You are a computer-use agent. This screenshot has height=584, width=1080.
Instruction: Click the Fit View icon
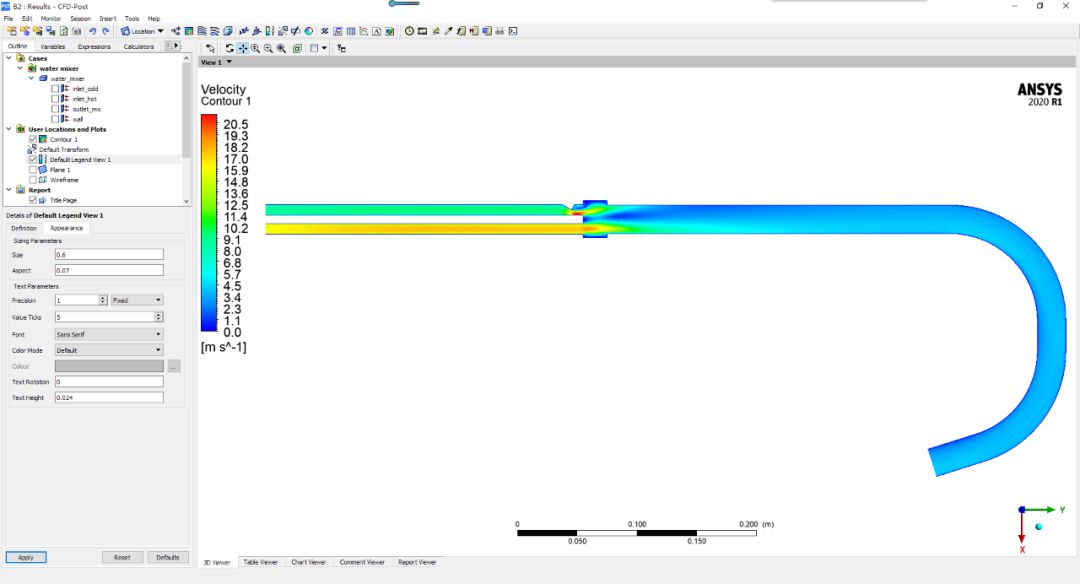click(297, 48)
